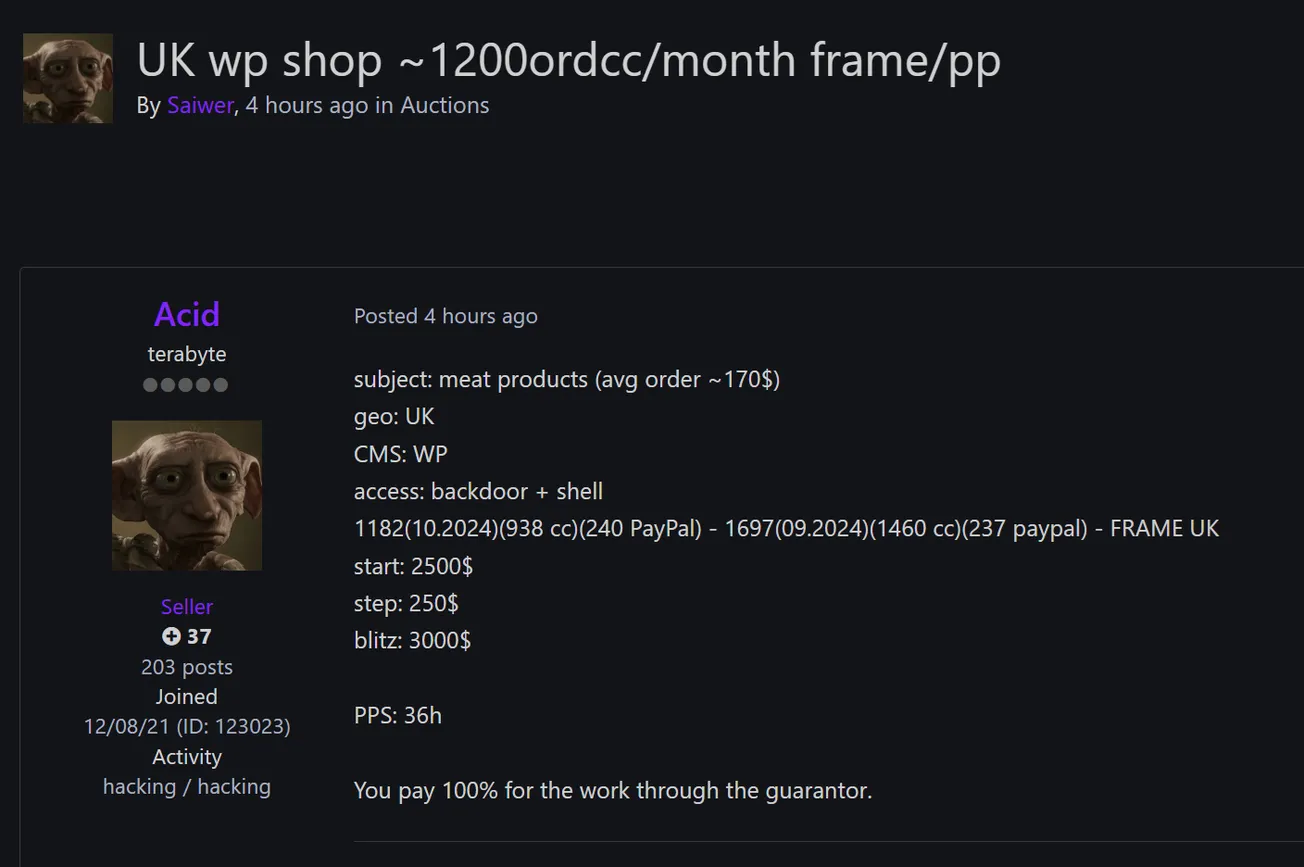Click the guarantor payment sentence
Image resolution: width=1304 pixels, height=867 pixels.
pos(613,791)
